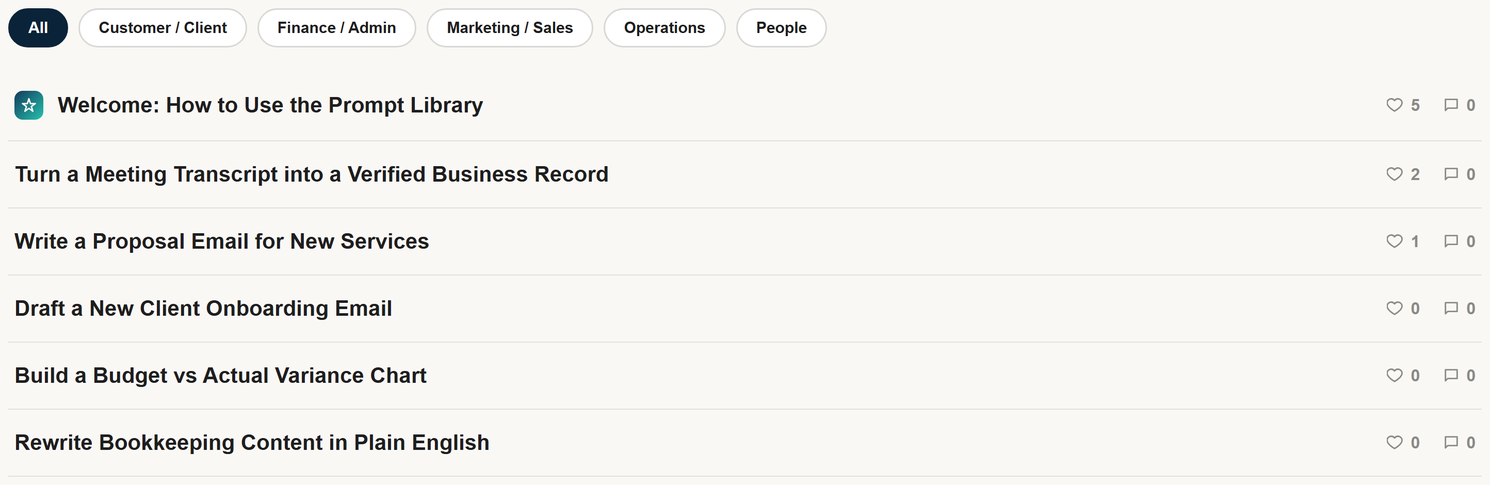Switch to Finance / Admin filter
Screen dimensions: 1490x485
[x=337, y=28]
